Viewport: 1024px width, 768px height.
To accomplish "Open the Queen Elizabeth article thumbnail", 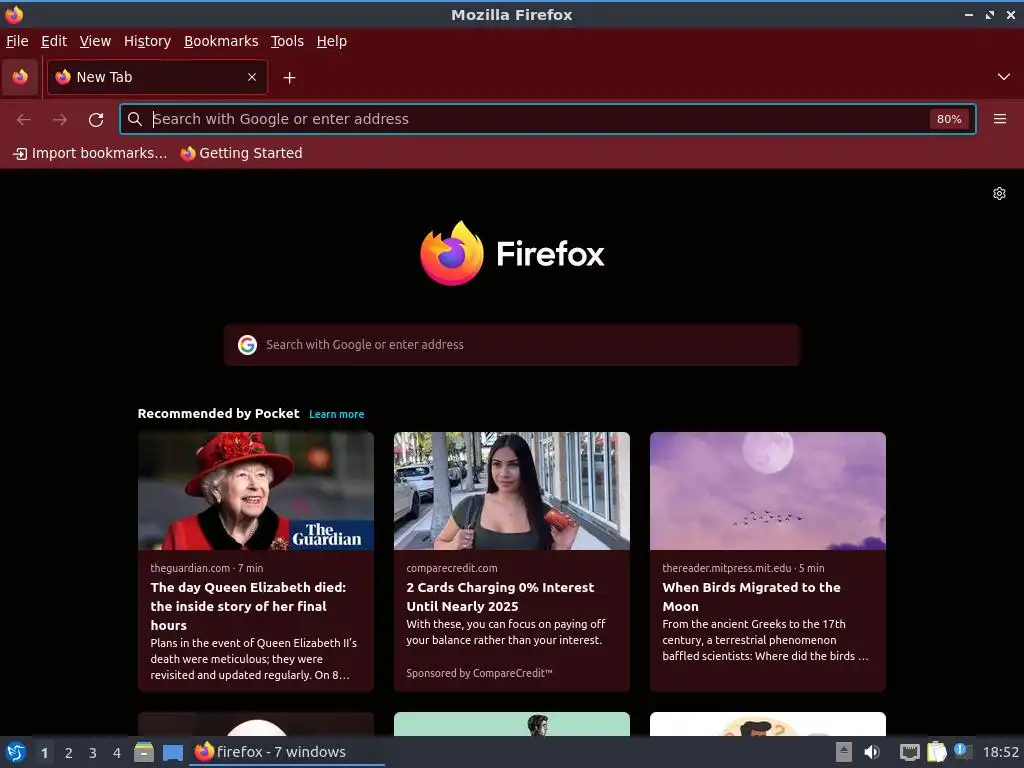I will (256, 490).
